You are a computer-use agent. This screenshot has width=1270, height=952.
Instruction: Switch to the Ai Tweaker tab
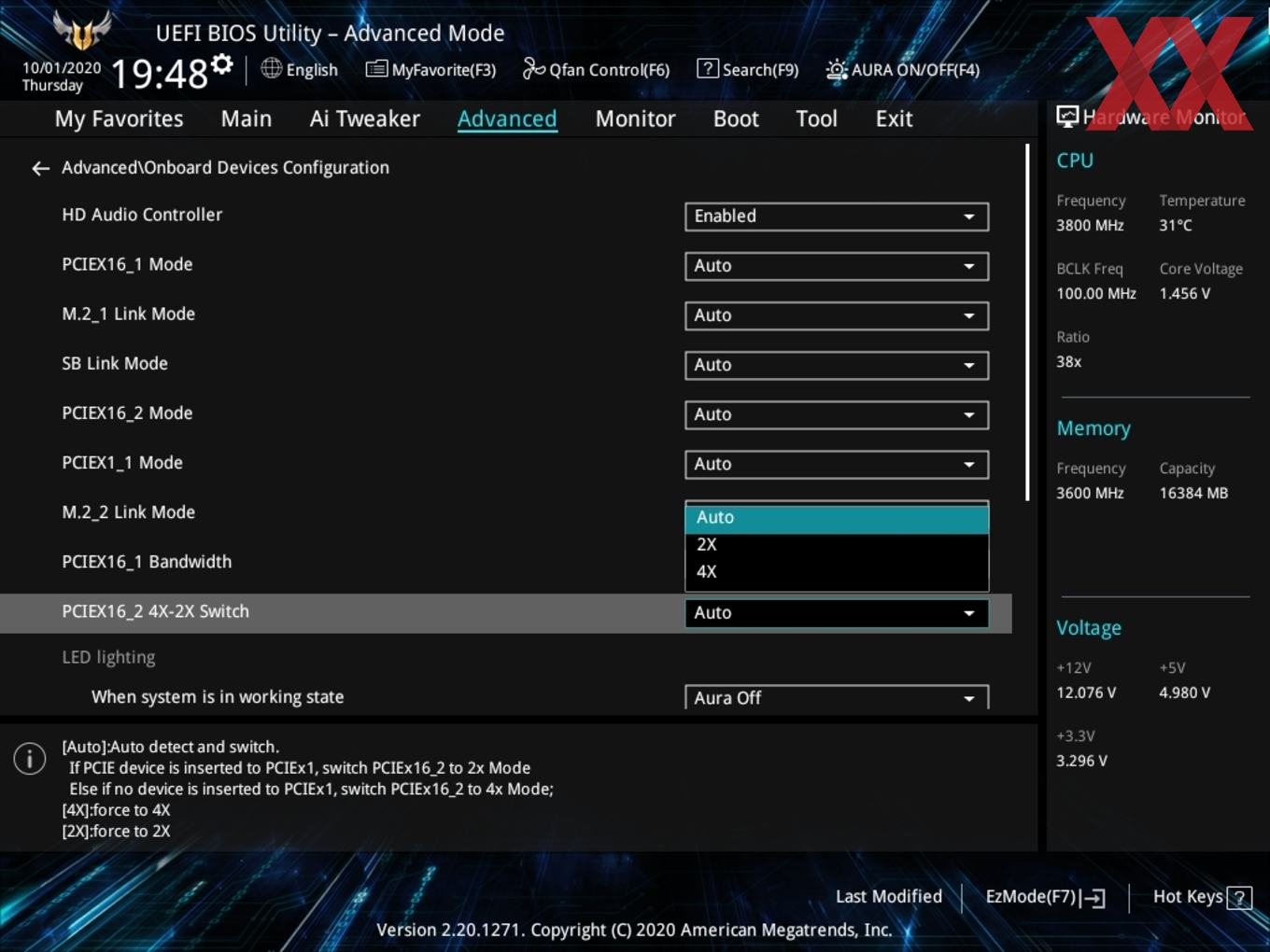(365, 119)
